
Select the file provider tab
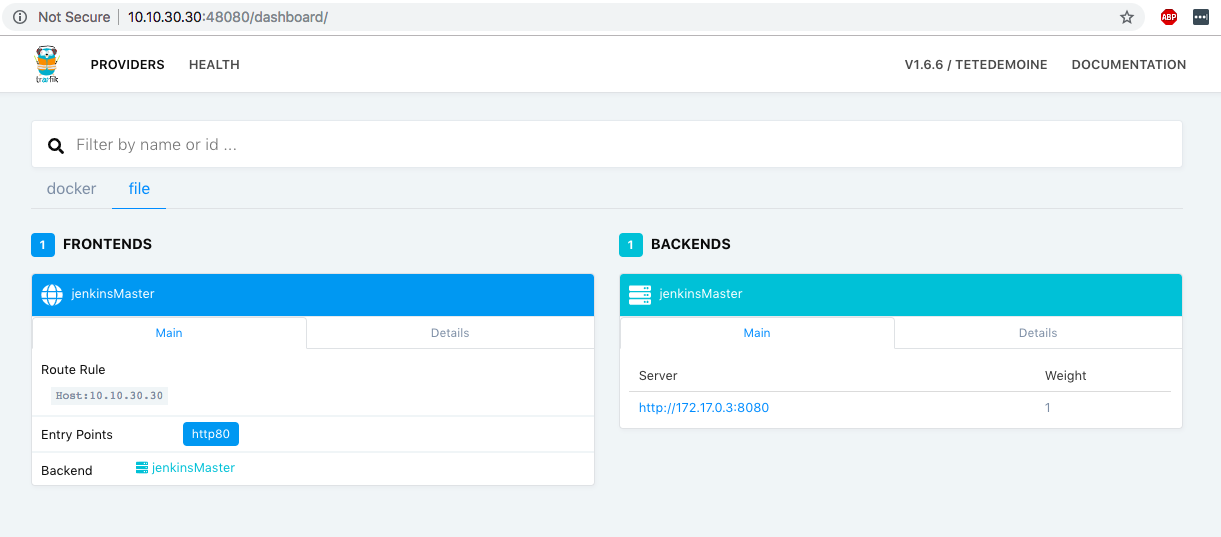[139, 189]
